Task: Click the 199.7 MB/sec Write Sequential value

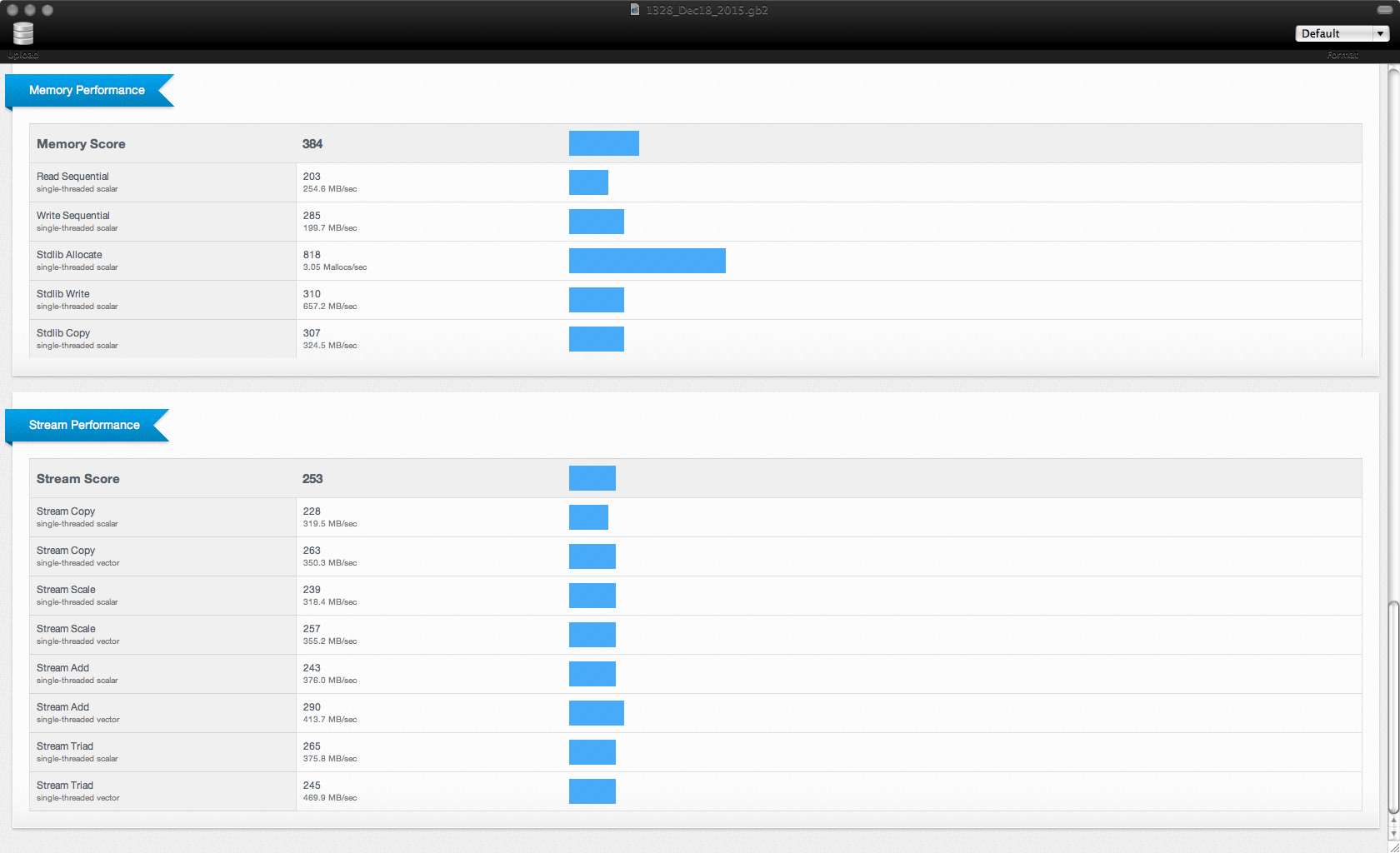Action: pyautogui.click(x=330, y=228)
